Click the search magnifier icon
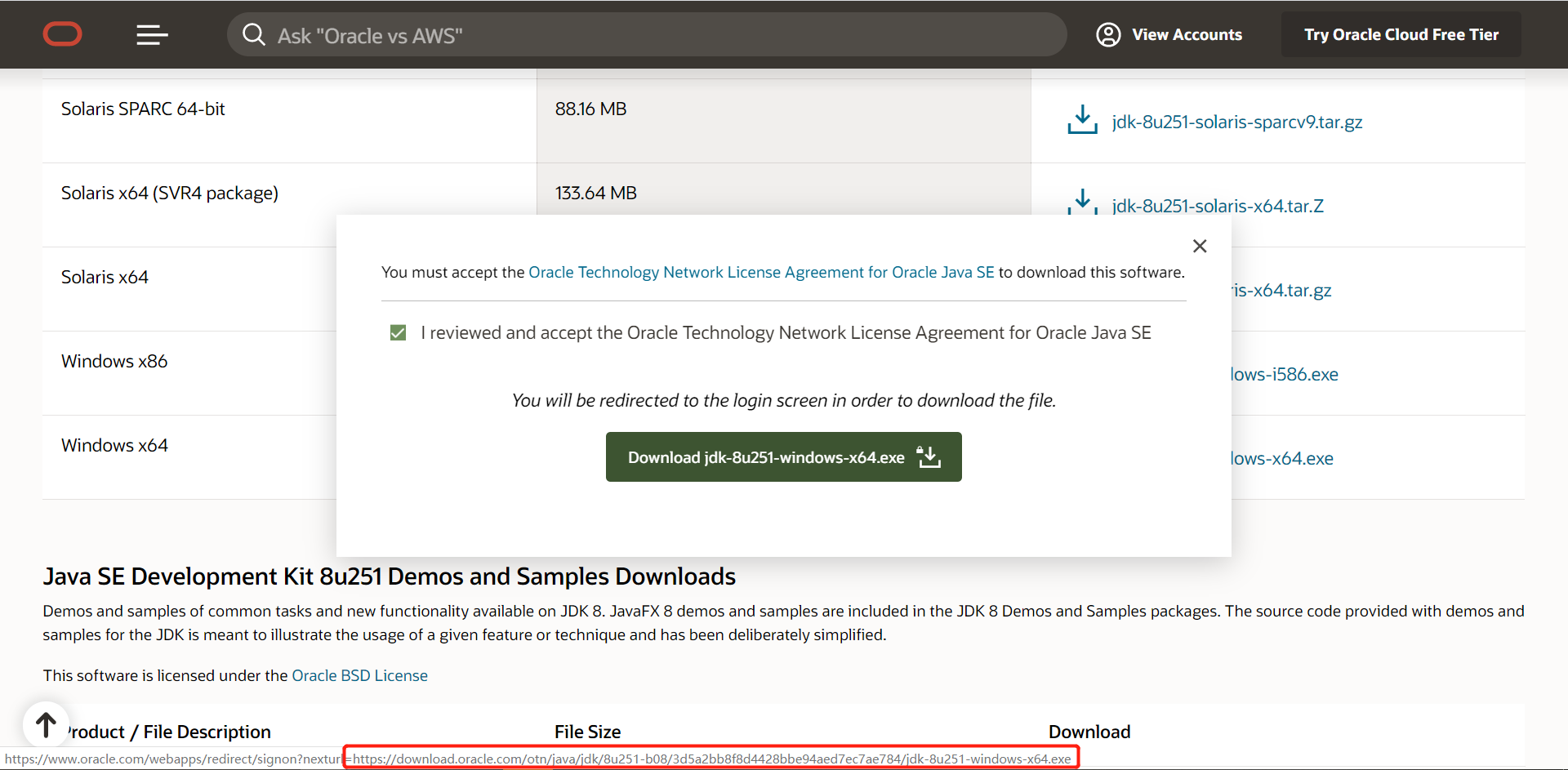Image resolution: width=1568 pixels, height=770 pixels. [255, 34]
